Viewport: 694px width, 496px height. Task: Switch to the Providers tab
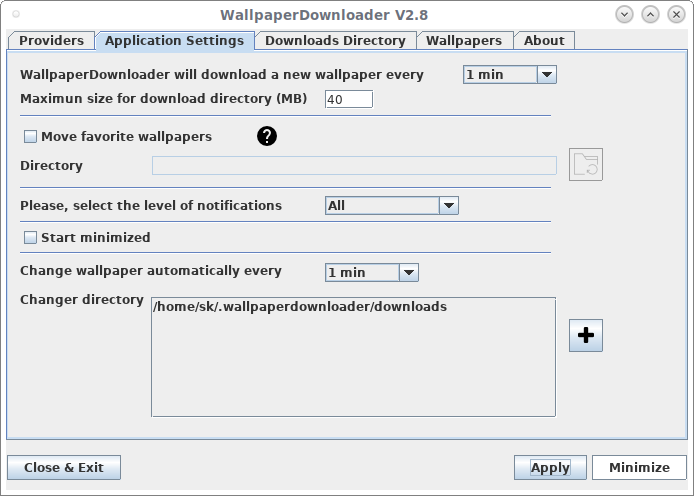[x=51, y=41]
